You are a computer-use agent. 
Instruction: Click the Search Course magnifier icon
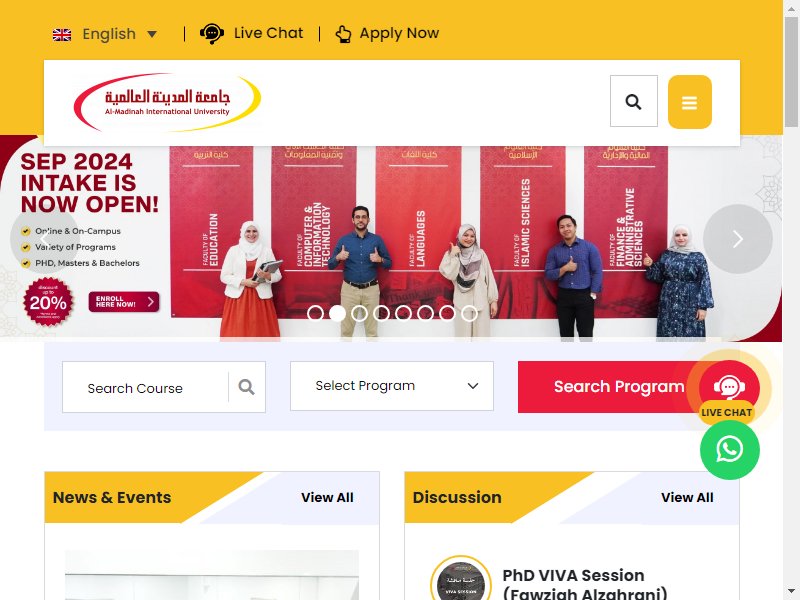point(246,387)
